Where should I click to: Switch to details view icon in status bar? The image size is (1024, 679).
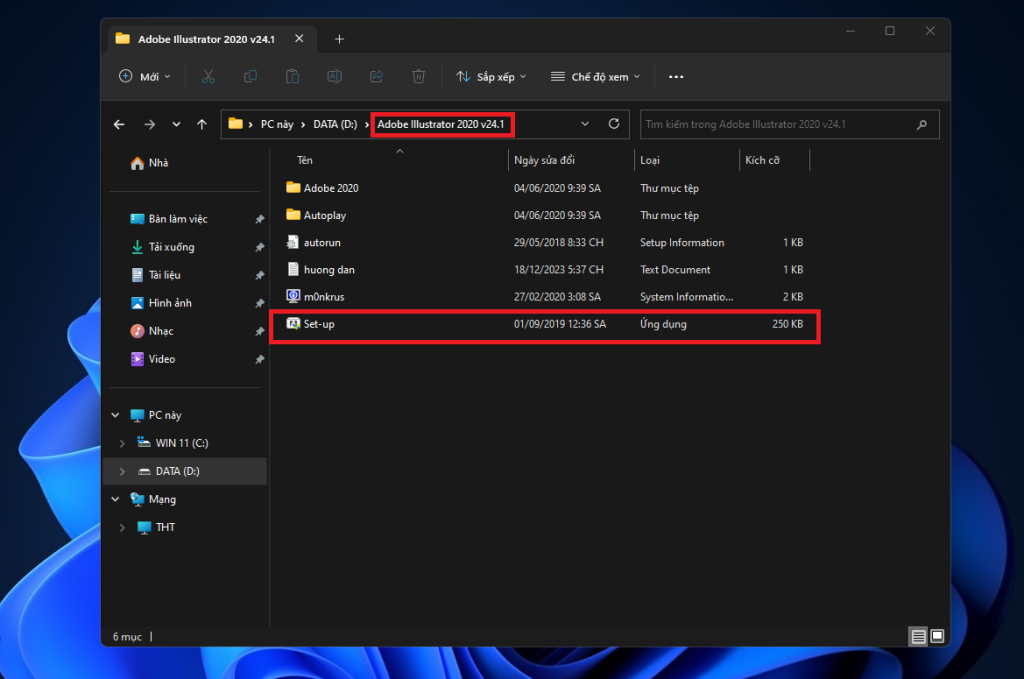[918, 636]
